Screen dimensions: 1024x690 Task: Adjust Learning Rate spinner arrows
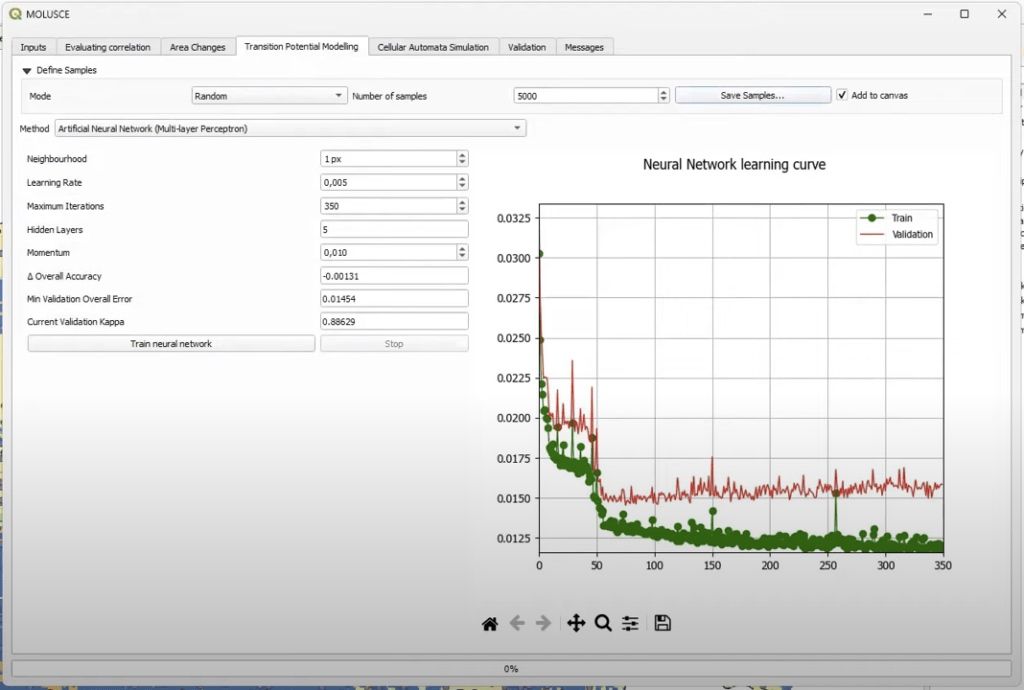[x=462, y=182]
